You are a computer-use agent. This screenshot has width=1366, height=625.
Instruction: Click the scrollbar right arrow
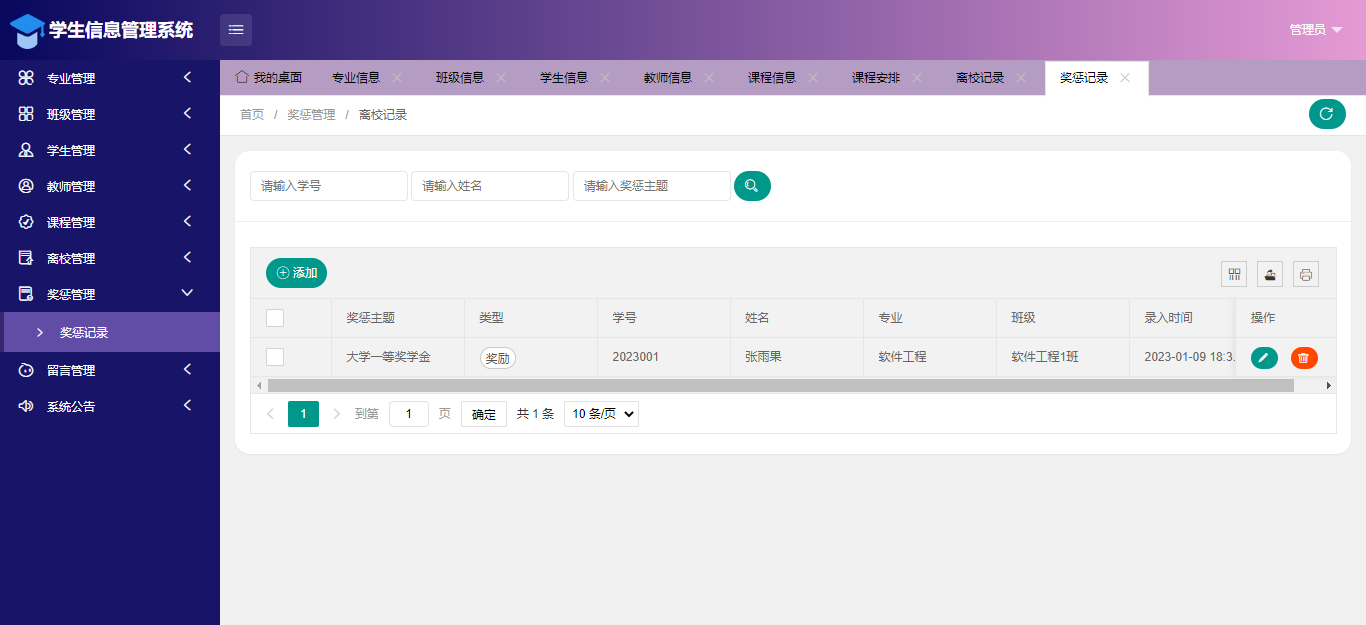pyautogui.click(x=1329, y=385)
